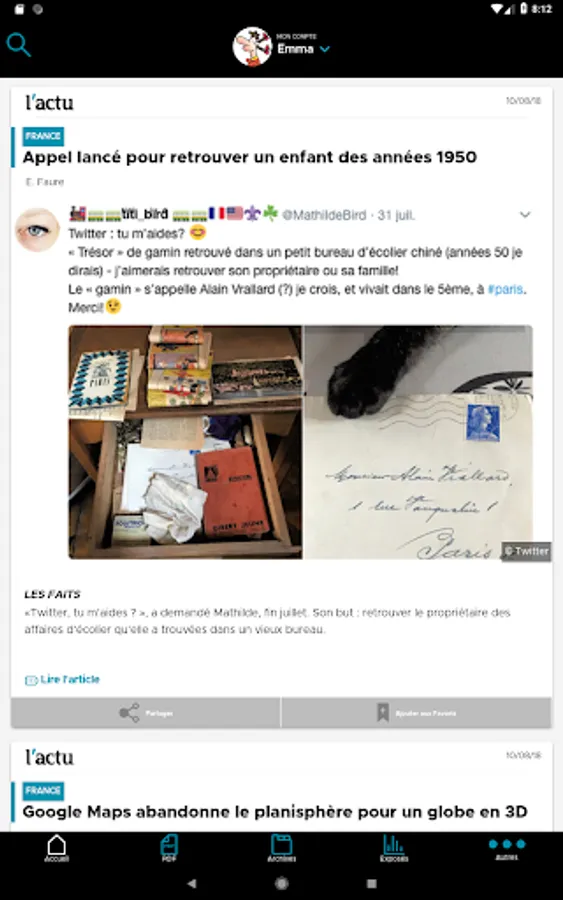View the envelope with cat paw photo
The width and height of the screenshot is (563, 900).
click(418, 442)
